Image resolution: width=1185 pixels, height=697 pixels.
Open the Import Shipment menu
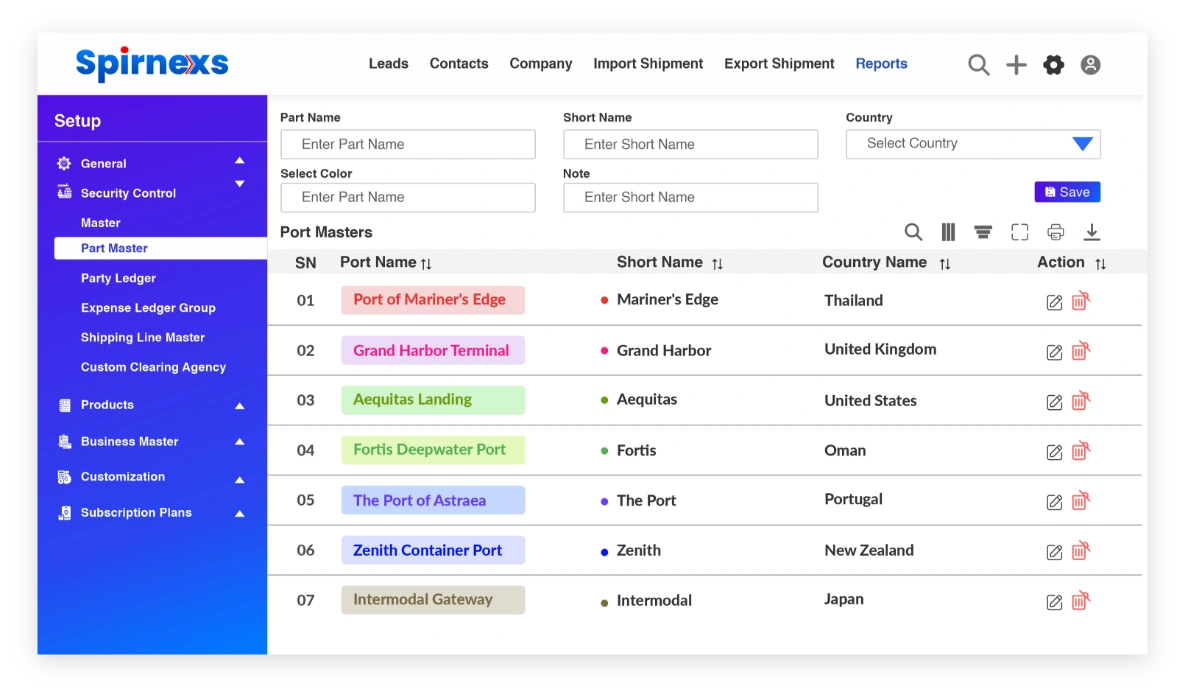coord(648,64)
